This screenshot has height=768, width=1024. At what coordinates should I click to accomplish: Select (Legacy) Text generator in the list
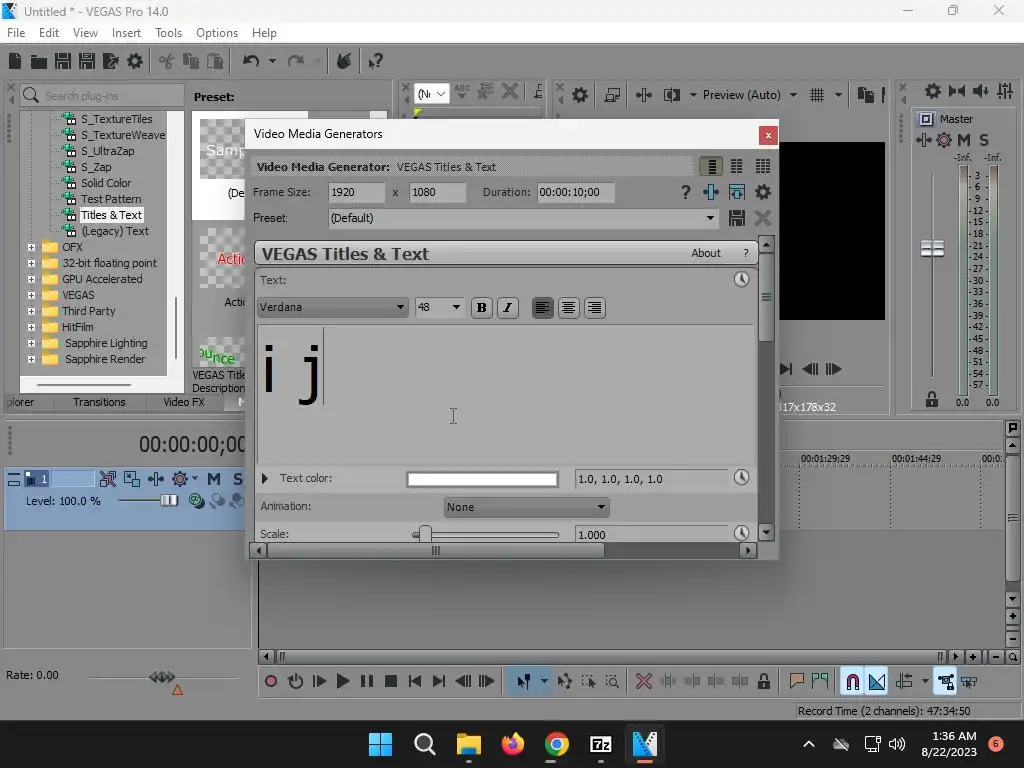coord(114,231)
